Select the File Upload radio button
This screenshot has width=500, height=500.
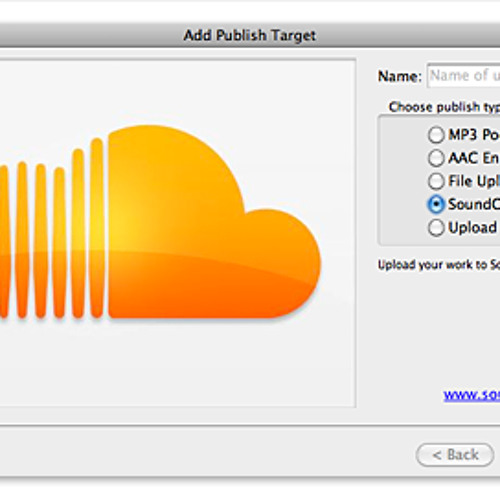pos(436,181)
